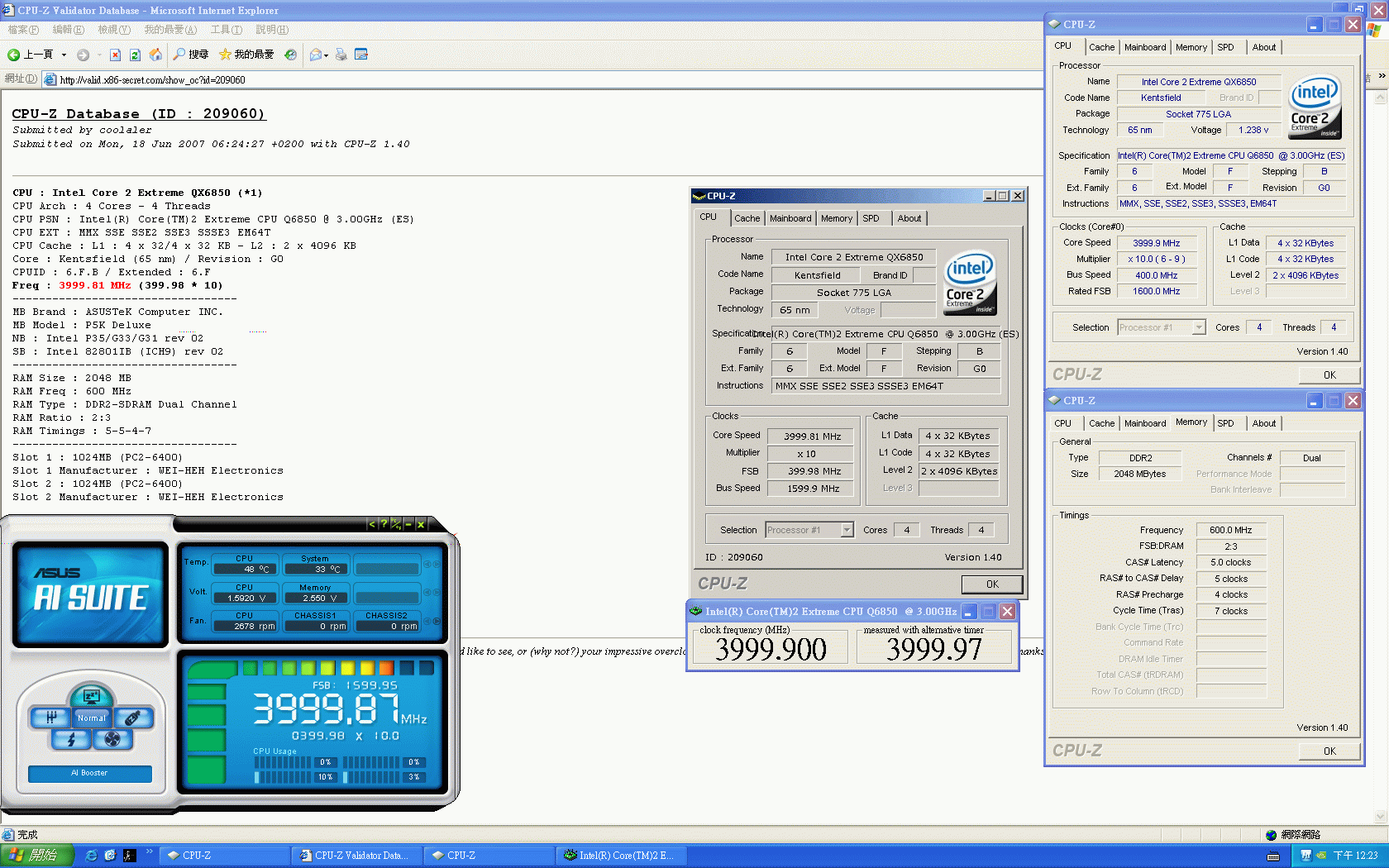Click the 我的最愛 favorites toolbar button

(246, 55)
